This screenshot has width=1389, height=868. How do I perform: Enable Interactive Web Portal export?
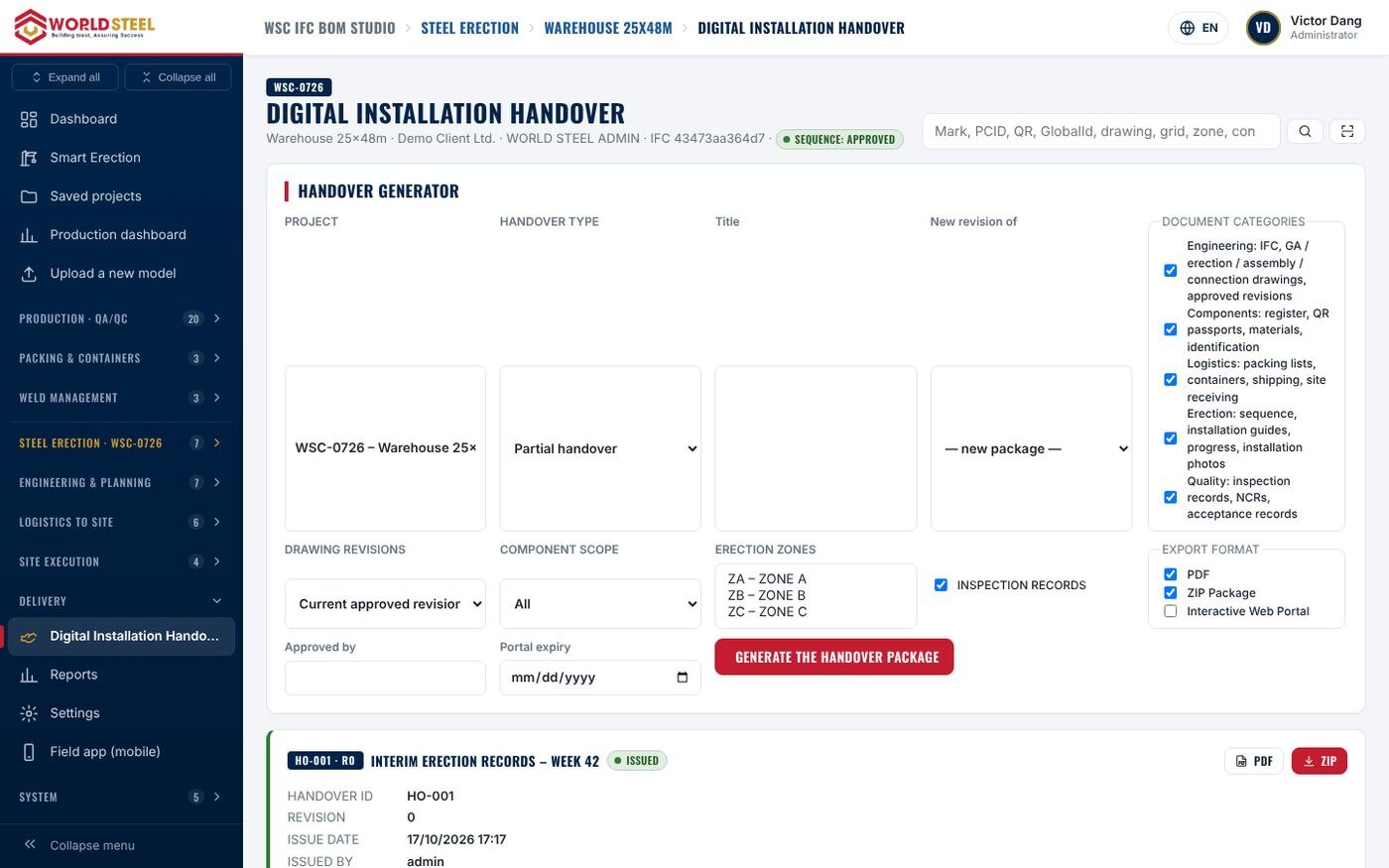[x=1171, y=611]
